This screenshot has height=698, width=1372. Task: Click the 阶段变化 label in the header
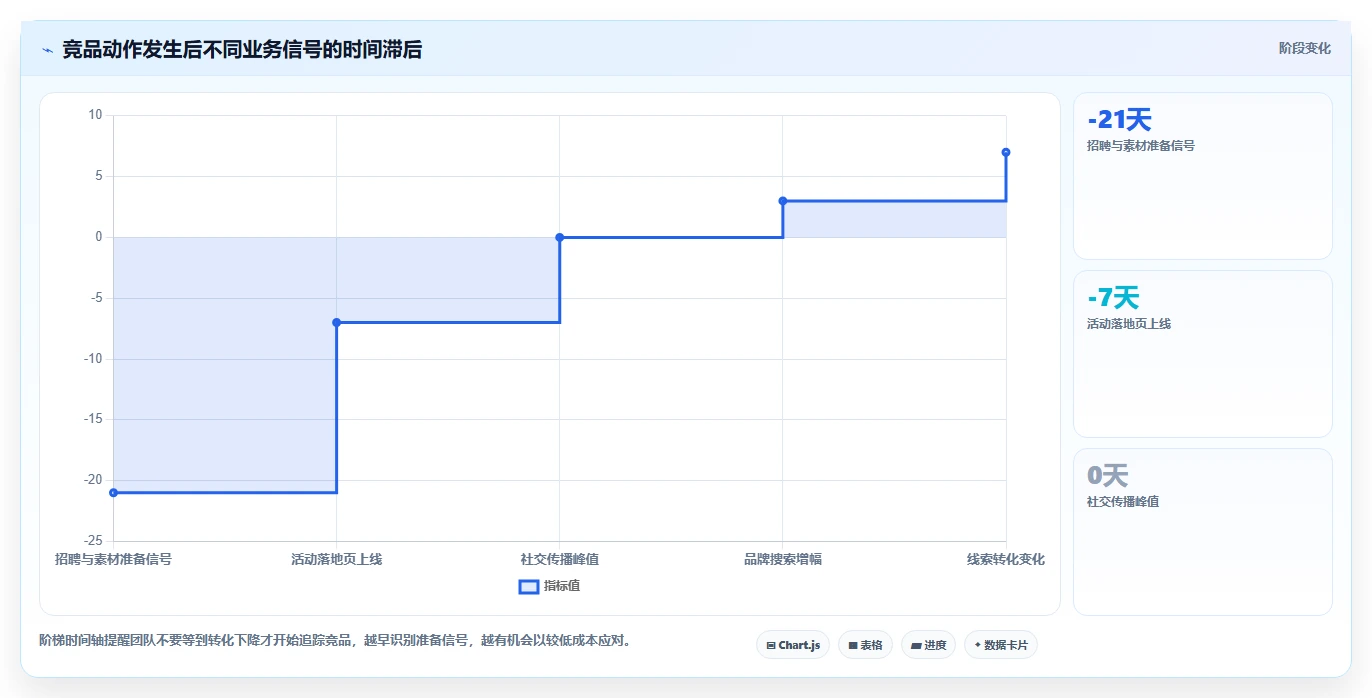click(1304, 48)
